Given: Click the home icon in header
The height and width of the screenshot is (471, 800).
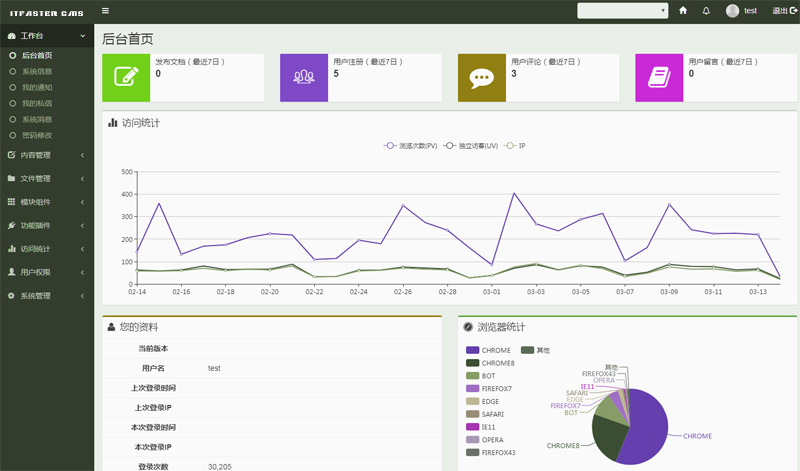Looking at the screenshot, I should [x=683, y=10].
